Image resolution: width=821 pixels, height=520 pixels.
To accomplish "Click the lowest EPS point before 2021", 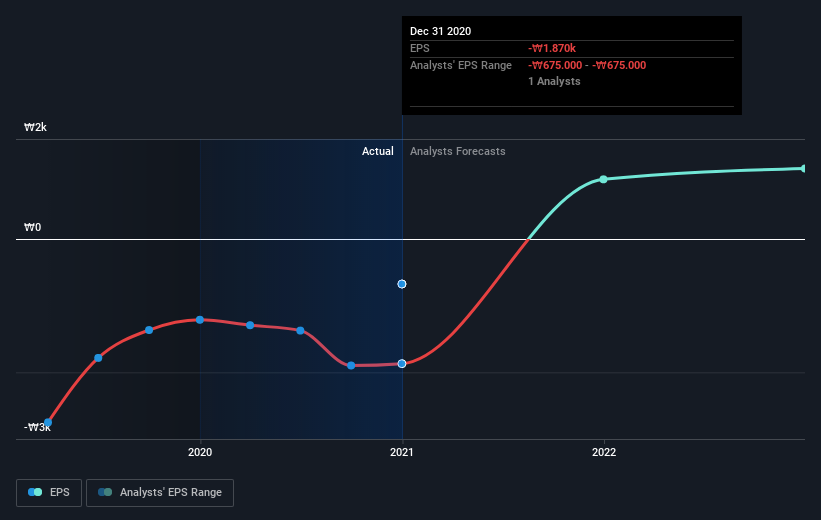I will point(351,366).
